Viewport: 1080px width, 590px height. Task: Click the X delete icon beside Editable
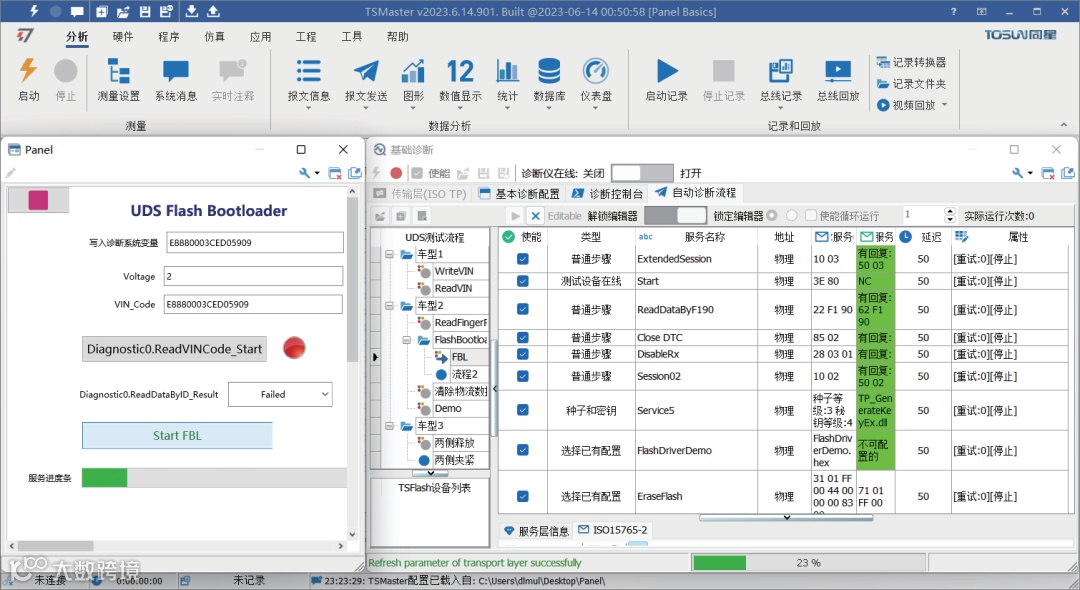coord(535,215)
